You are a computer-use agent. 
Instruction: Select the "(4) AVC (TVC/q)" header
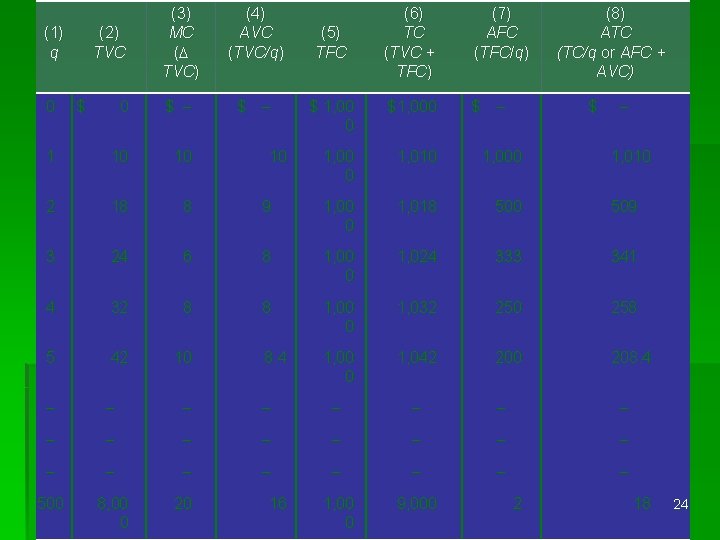256,33
